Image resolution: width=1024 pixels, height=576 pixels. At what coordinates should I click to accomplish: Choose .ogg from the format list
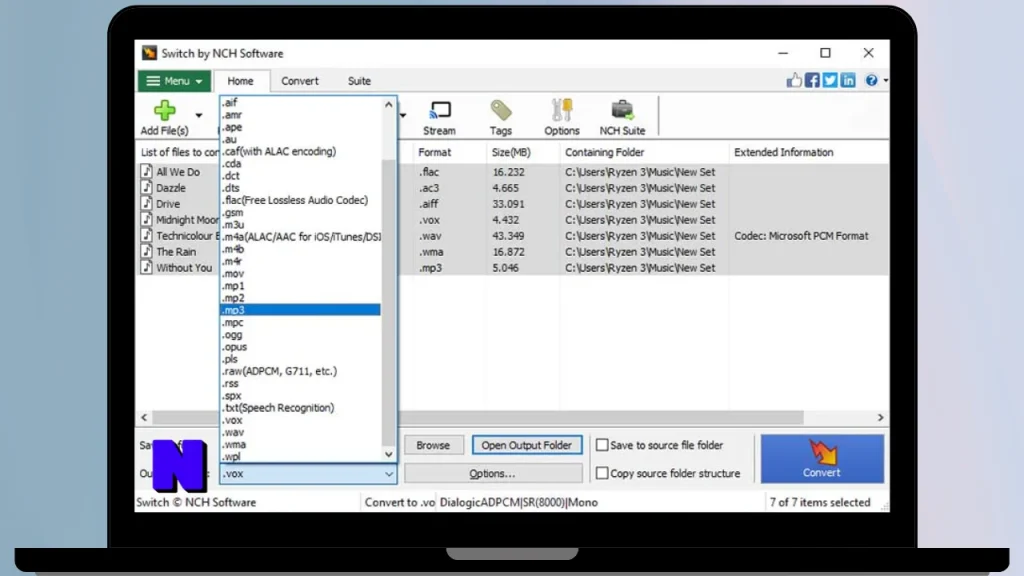[300, 334]
